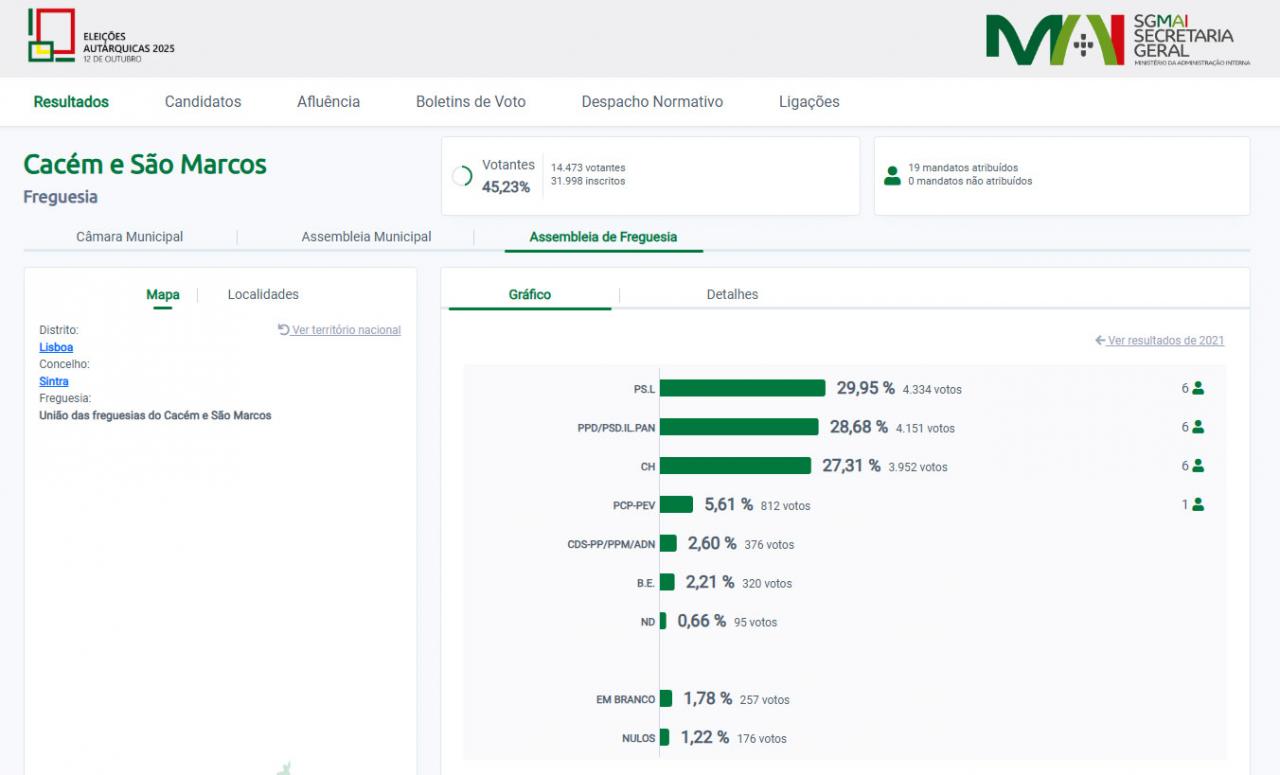Open the Lisboa district link

coord(56,348)
